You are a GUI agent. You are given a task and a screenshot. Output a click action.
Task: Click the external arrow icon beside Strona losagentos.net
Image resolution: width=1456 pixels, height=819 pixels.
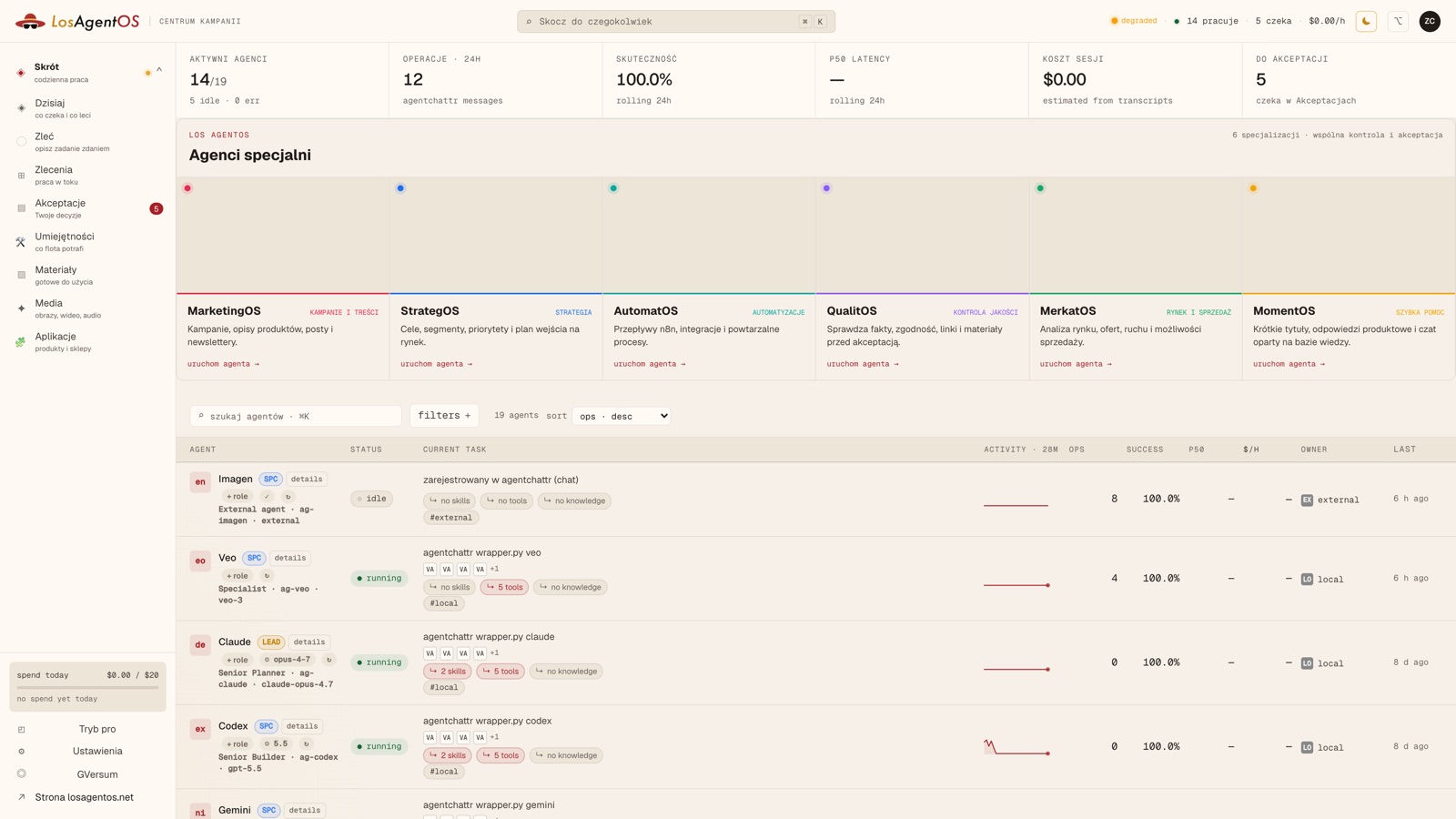click(x=21, y=797)
